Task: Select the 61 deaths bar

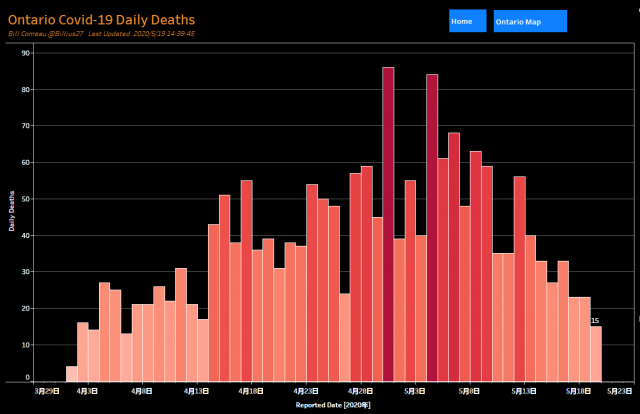Action: point(443,270)
